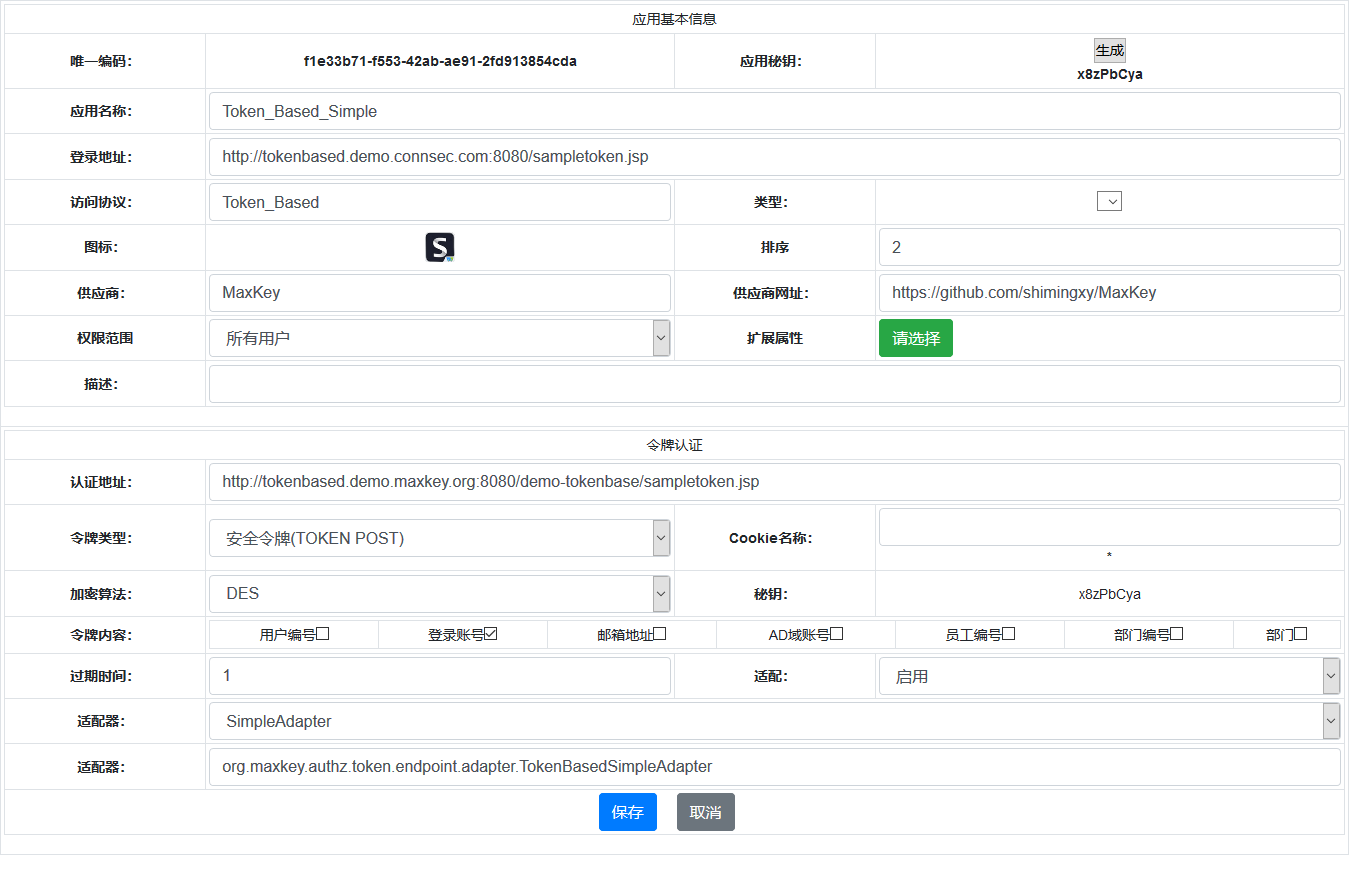Click 生成 to generate app secret
1349x871 pixels.
pyautogui.click(x=1109, y=51)
